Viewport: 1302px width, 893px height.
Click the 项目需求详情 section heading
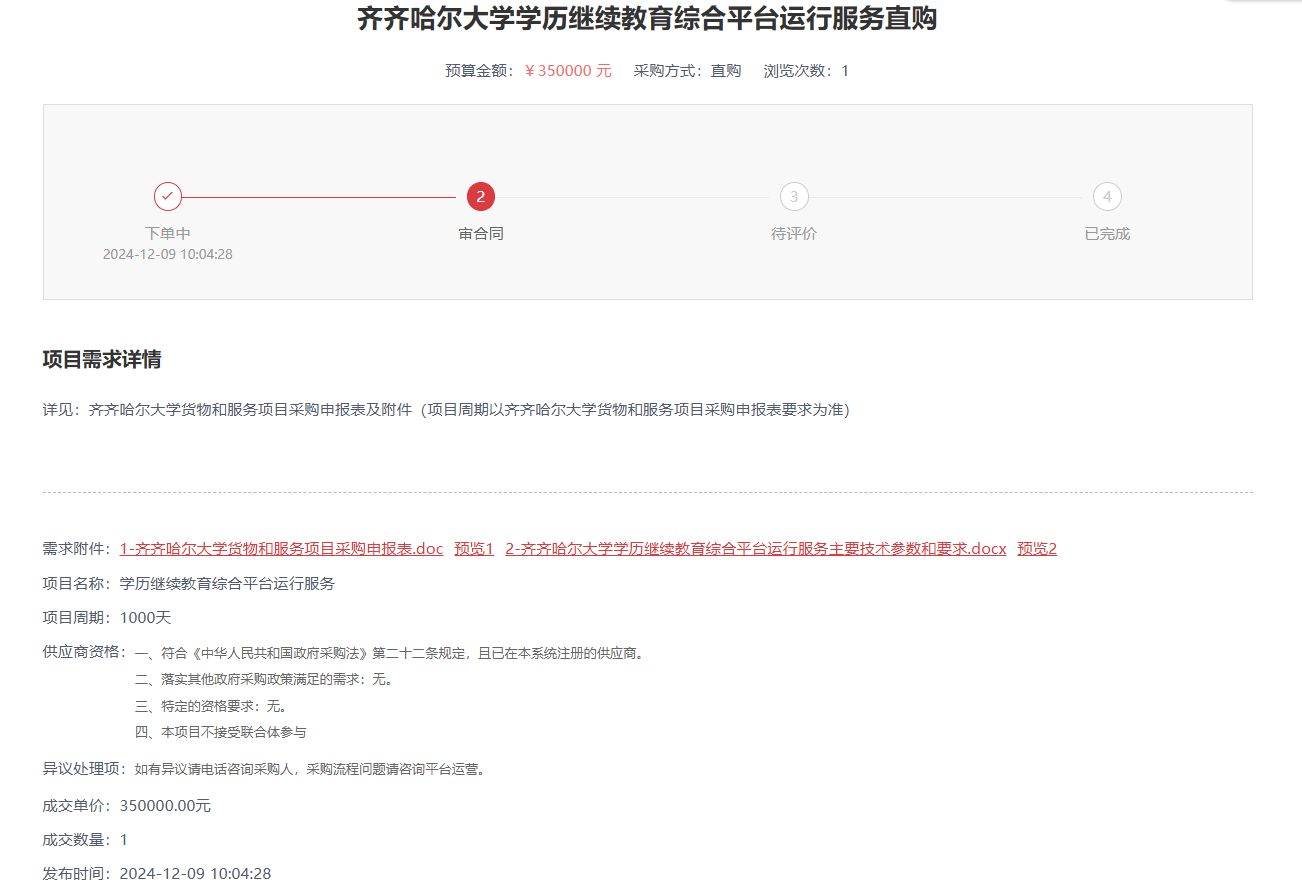coord(102,360)
